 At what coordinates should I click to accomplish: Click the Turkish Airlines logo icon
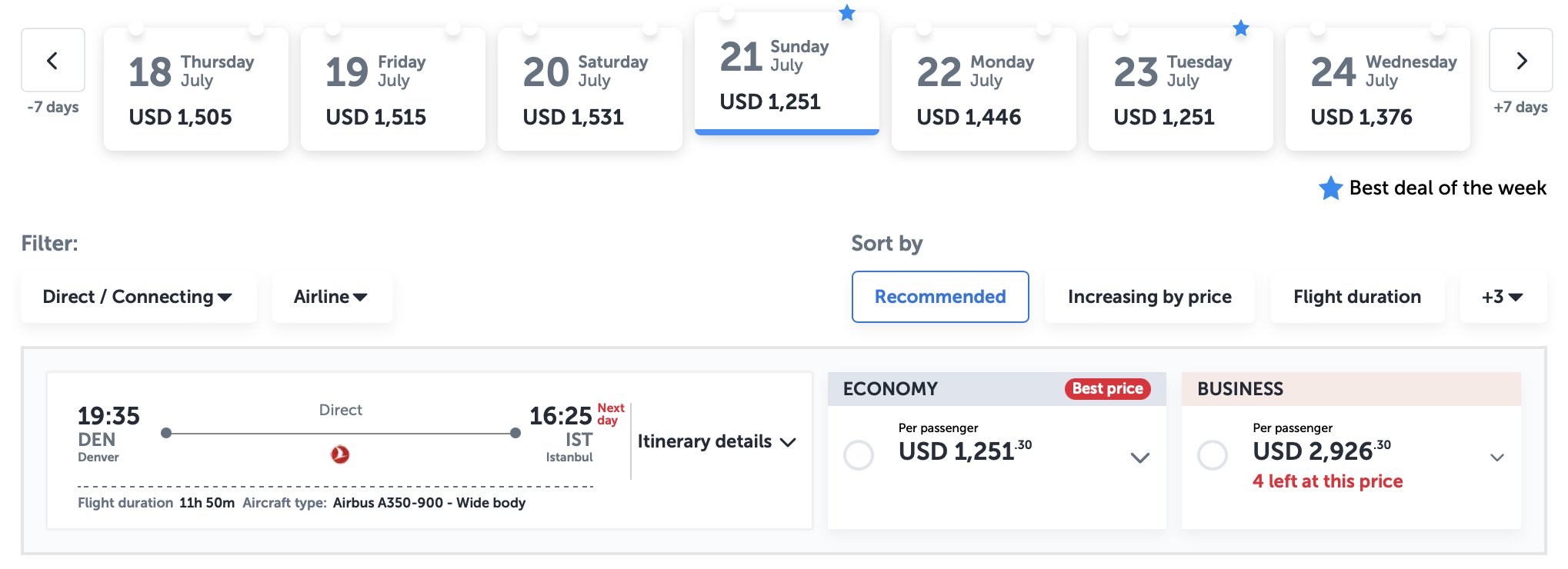(x=340, y=454)
